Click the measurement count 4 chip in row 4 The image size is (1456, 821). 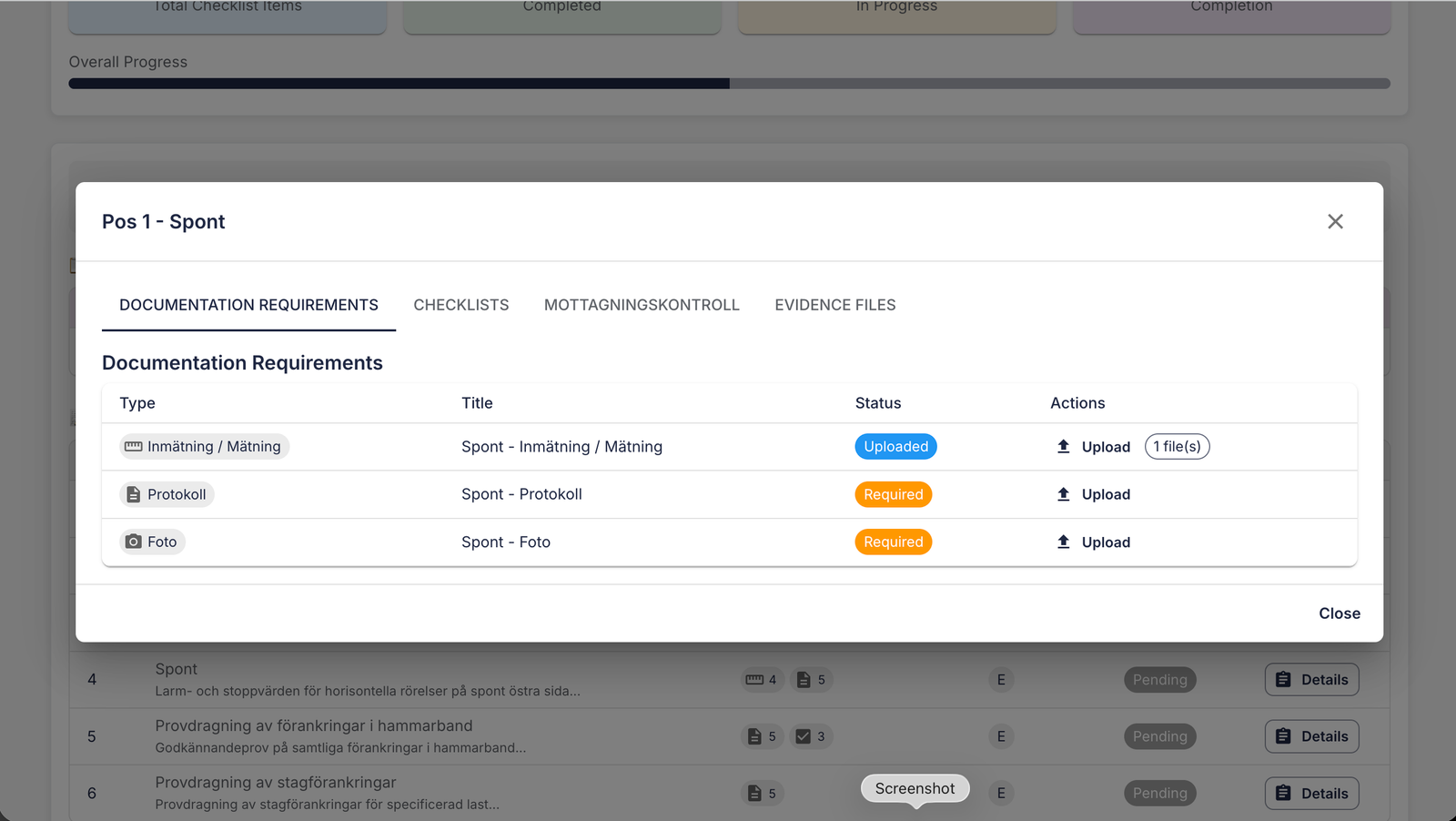[x=762, y=680]
